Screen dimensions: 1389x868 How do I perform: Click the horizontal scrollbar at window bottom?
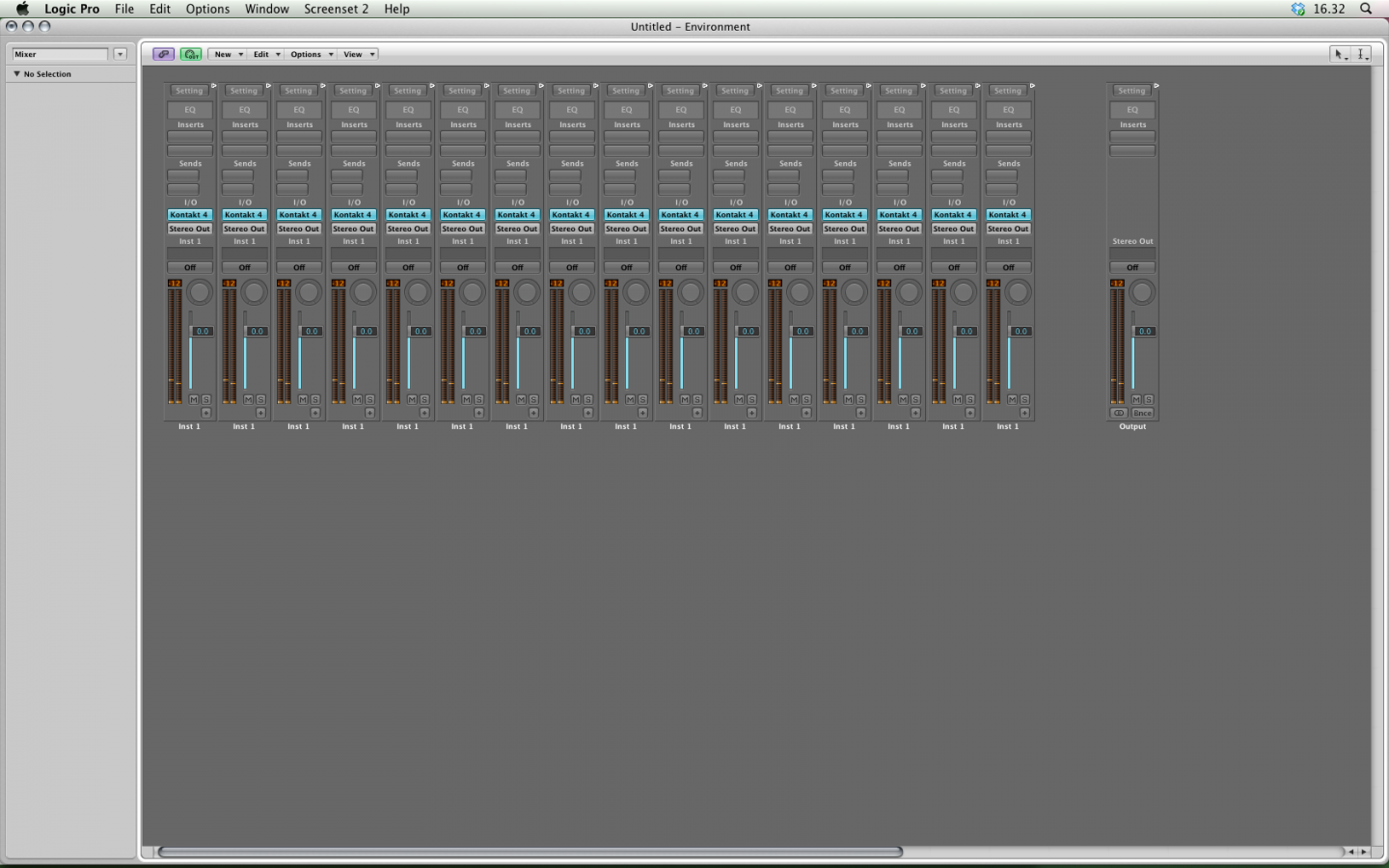point(531,852)
